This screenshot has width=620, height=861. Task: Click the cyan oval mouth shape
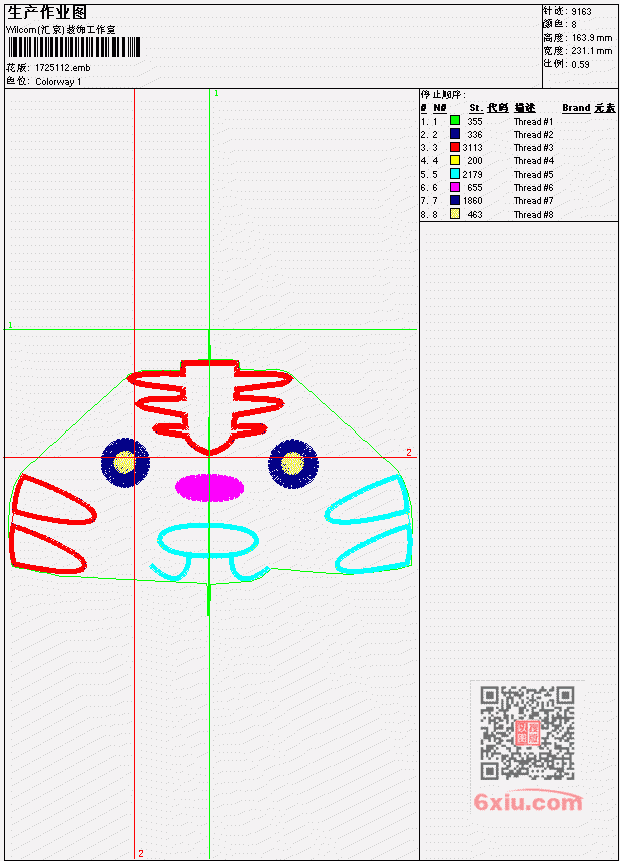[208, 540]
